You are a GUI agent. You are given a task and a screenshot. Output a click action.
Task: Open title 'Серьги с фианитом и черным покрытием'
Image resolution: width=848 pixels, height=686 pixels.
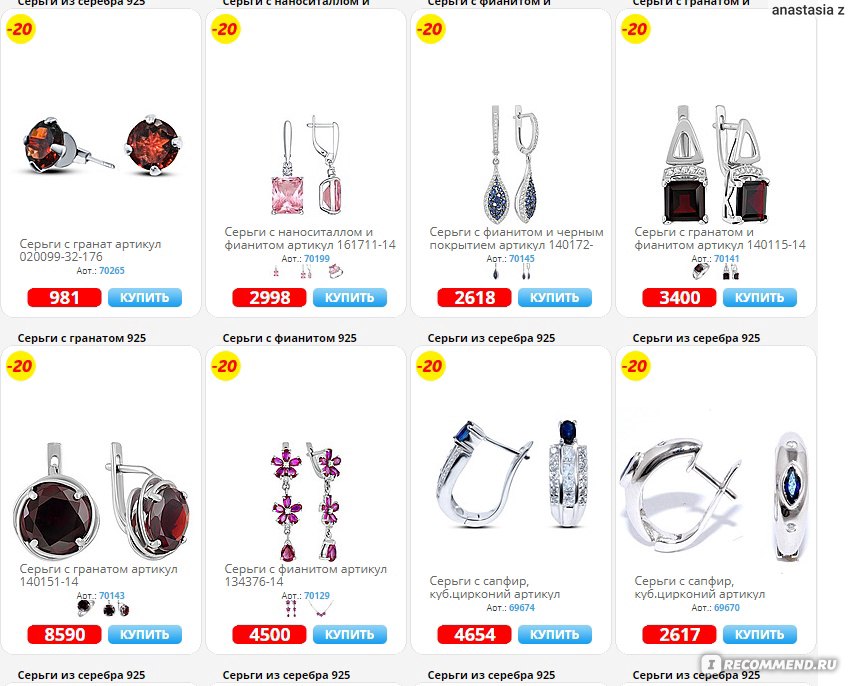coord(516,239)
